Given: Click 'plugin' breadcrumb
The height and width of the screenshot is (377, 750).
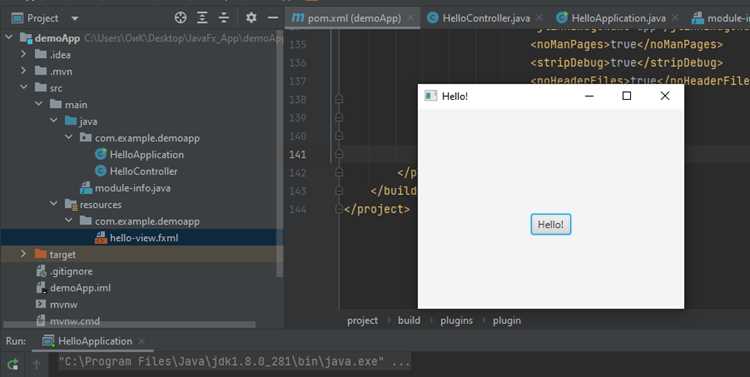Looking at the screenshot, I should (507, 321).
